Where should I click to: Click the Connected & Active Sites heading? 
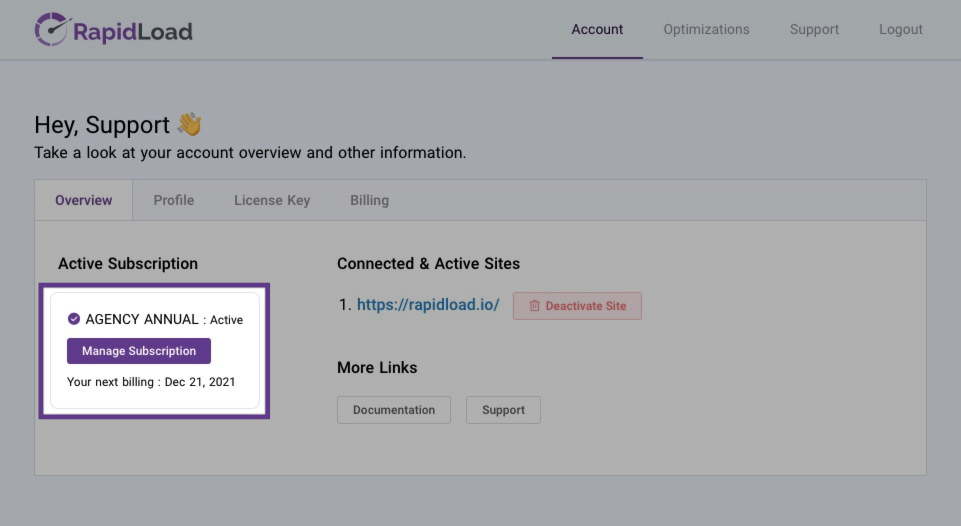point(428,264)
